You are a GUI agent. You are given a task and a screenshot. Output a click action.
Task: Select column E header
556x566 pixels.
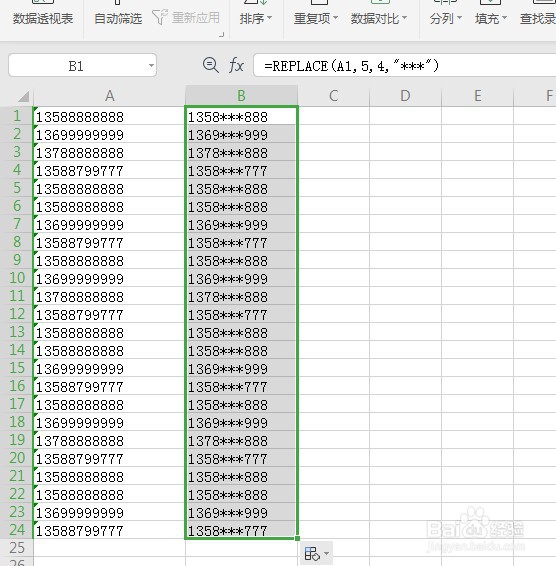[x=477, y=96]
